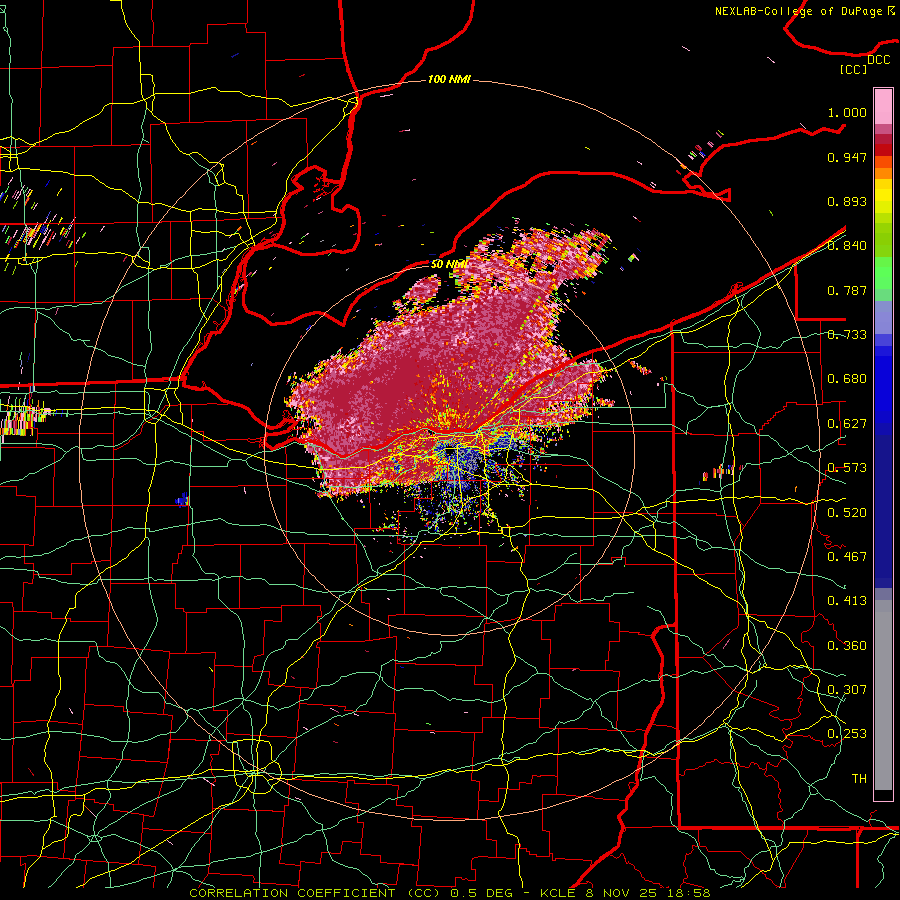This screenshot has height=900, width=900.
Task: Click the 0.467 legend value
Action: tap(847, 557)
